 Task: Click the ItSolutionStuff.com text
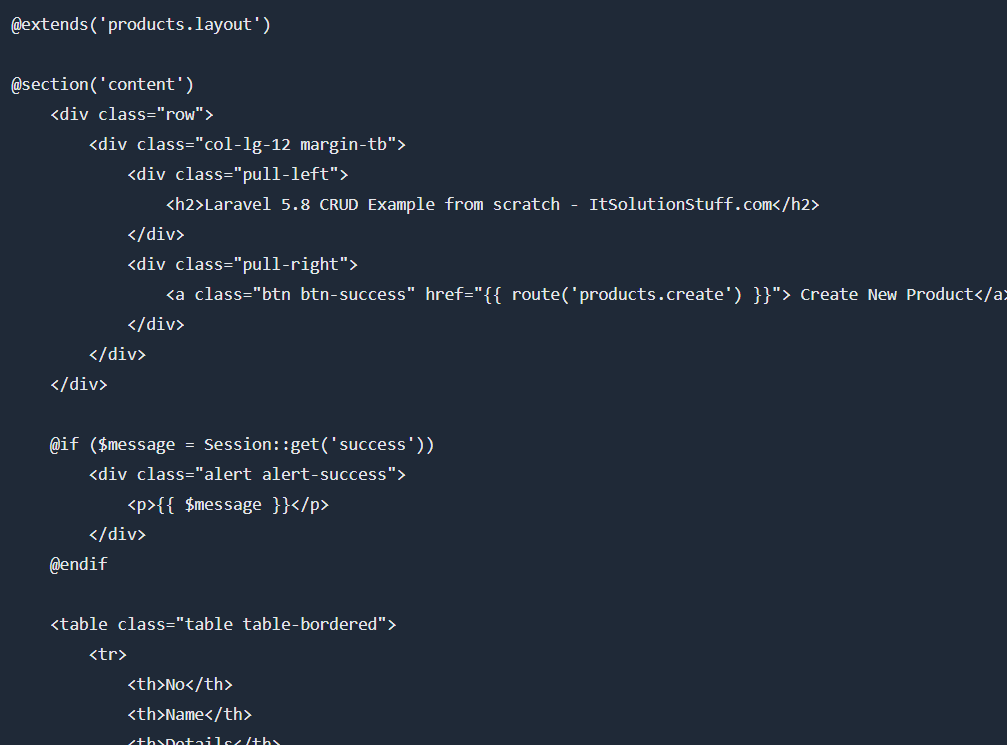(680, 204)
